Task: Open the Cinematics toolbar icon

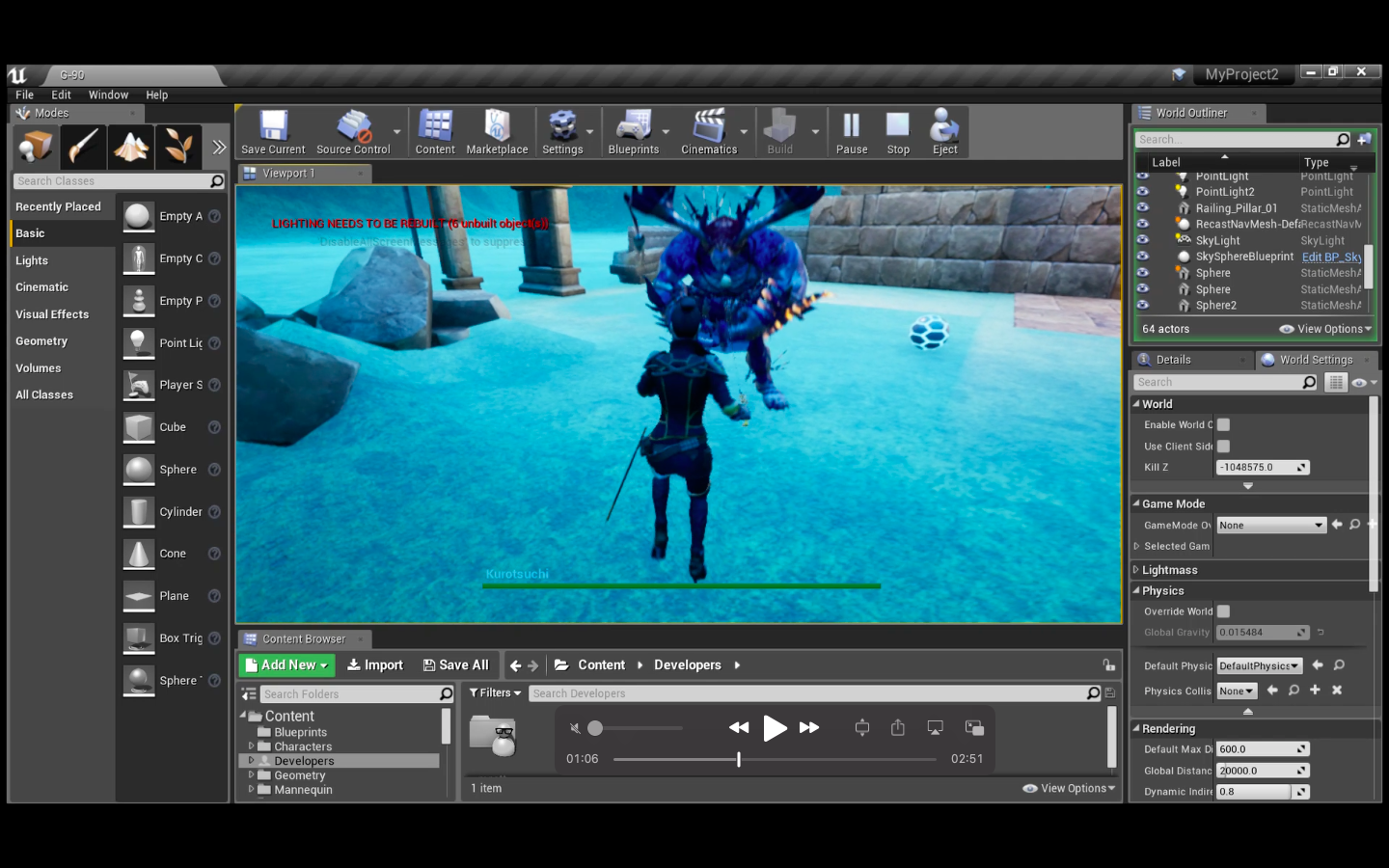Action: pos(710,130)
